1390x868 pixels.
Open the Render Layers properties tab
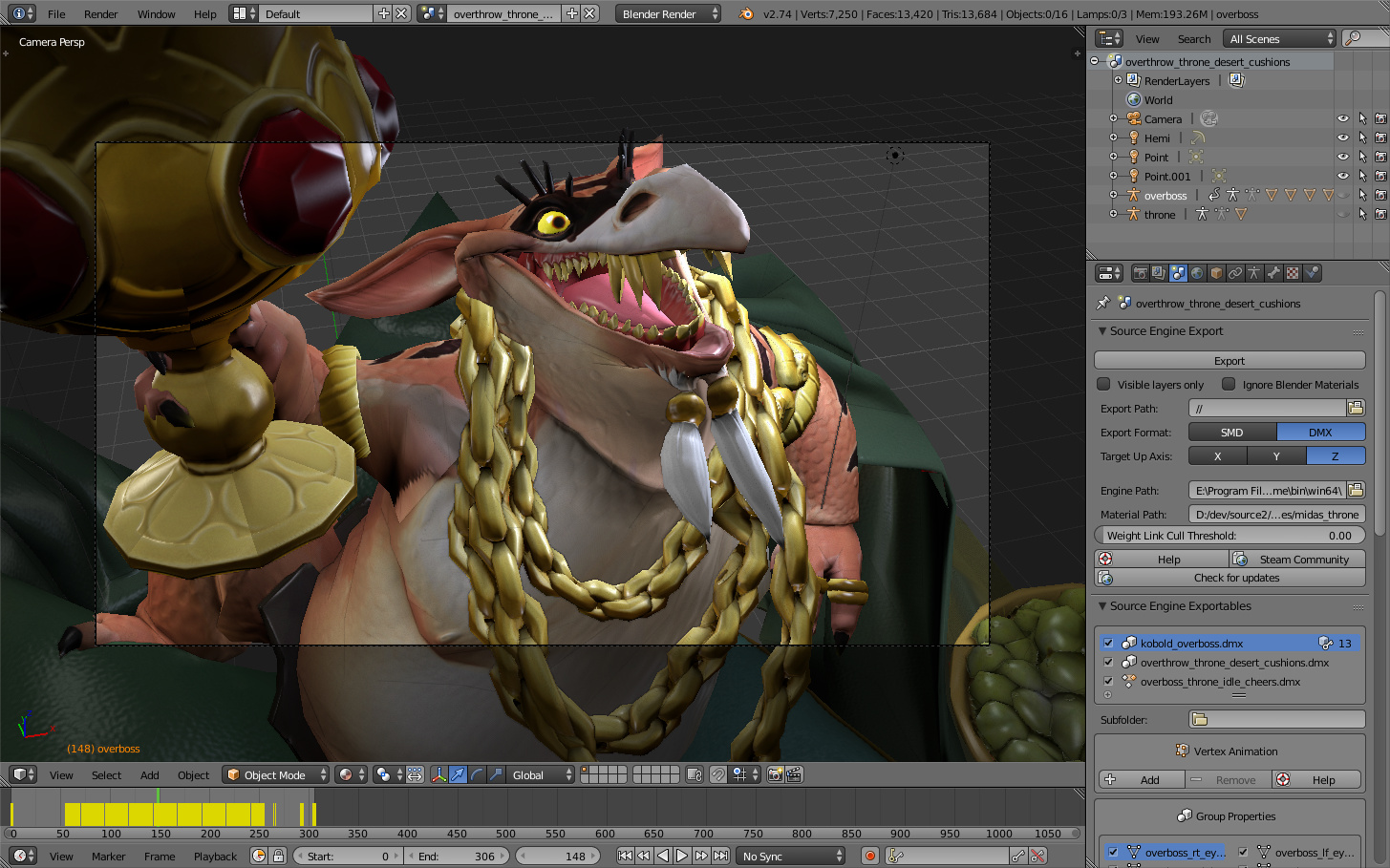(1159, 273)
